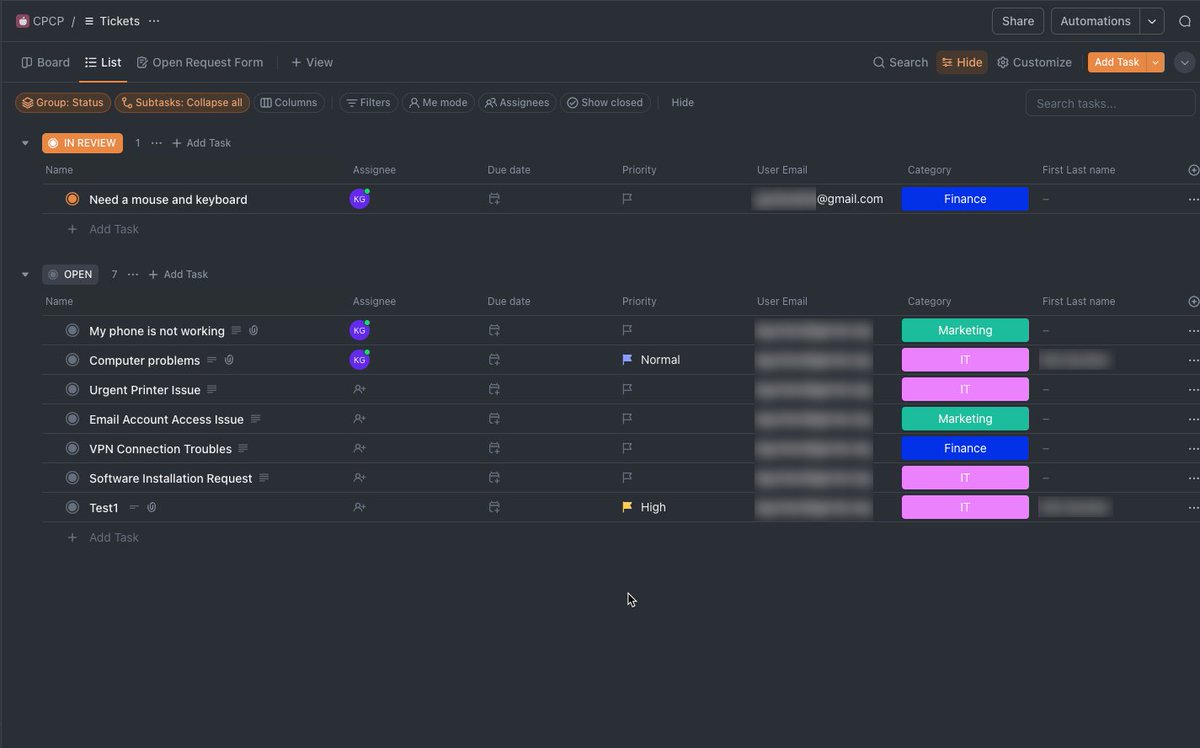Click the assign person icon for VPN Connection Troubles
Image resolution: width=1200 pixels, height=748 pixels.
(360, 448)
